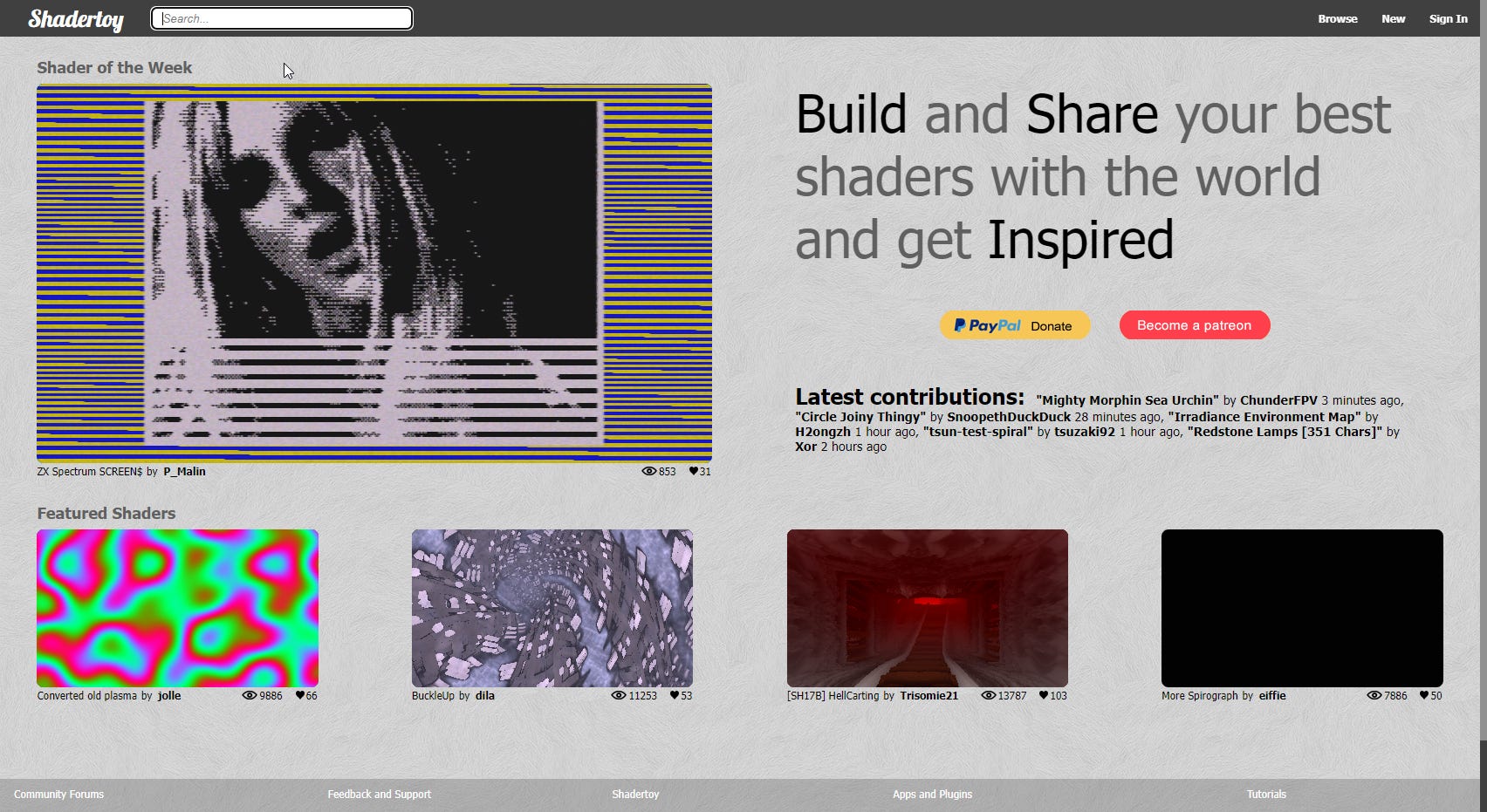Open tsun-test-spiral contribution
The height and width of the screenshot is (812, 1487).
point(978,432)
